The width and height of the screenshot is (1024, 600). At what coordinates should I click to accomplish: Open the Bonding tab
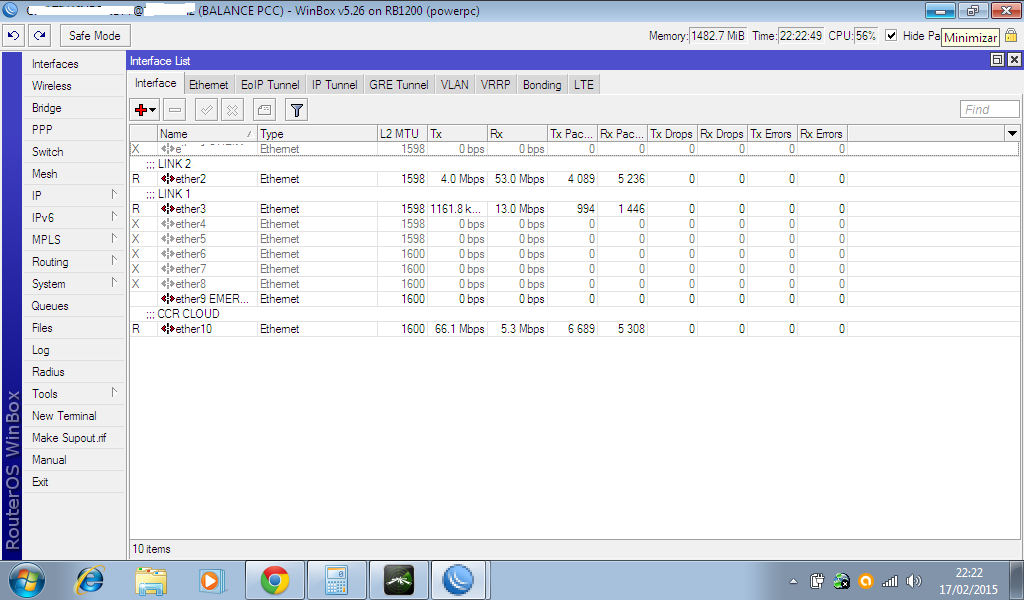[x=541, y=85]
